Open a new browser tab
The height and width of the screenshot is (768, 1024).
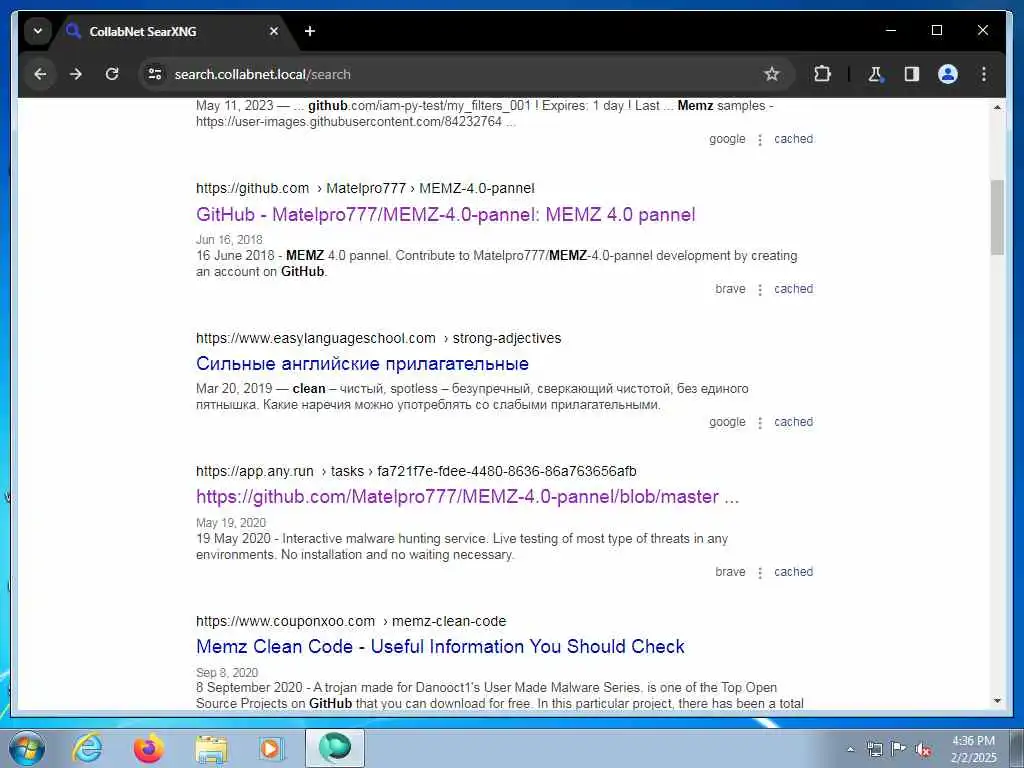pos(310,31)
